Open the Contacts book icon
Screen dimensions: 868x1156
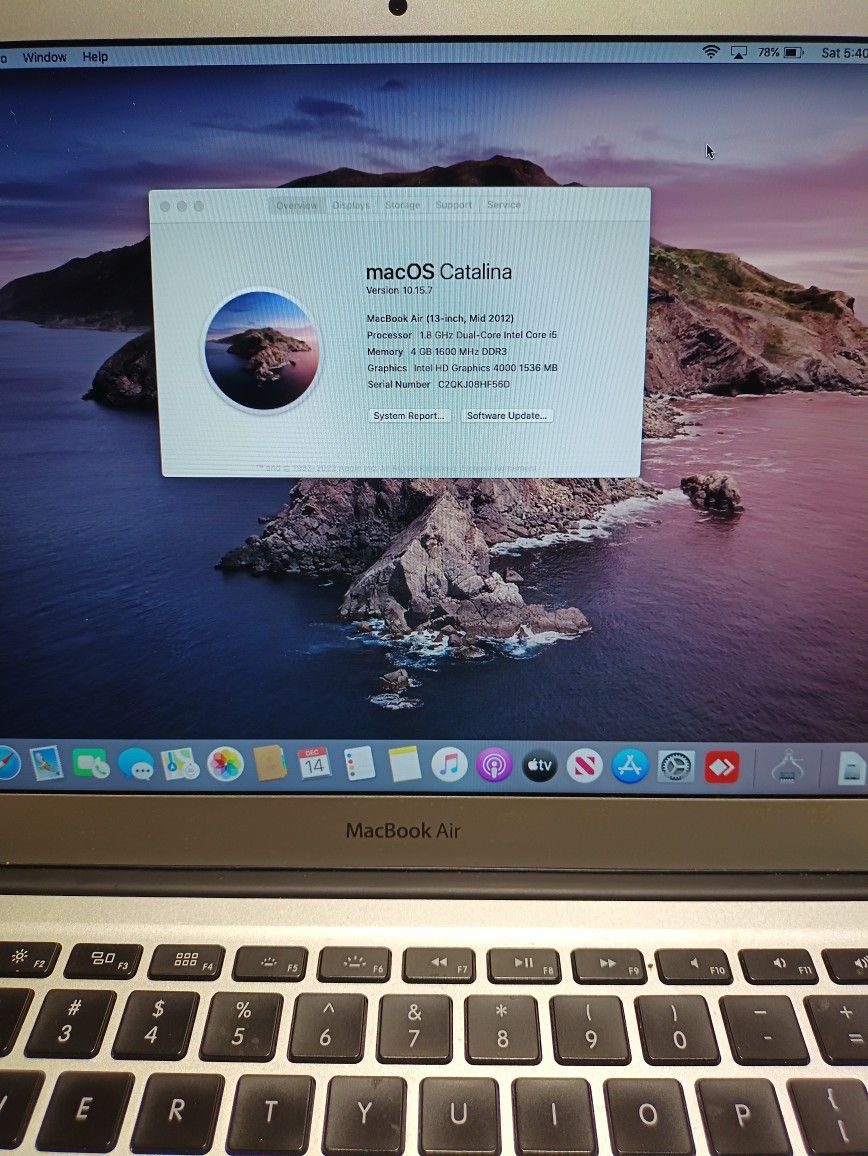[270, 764]
